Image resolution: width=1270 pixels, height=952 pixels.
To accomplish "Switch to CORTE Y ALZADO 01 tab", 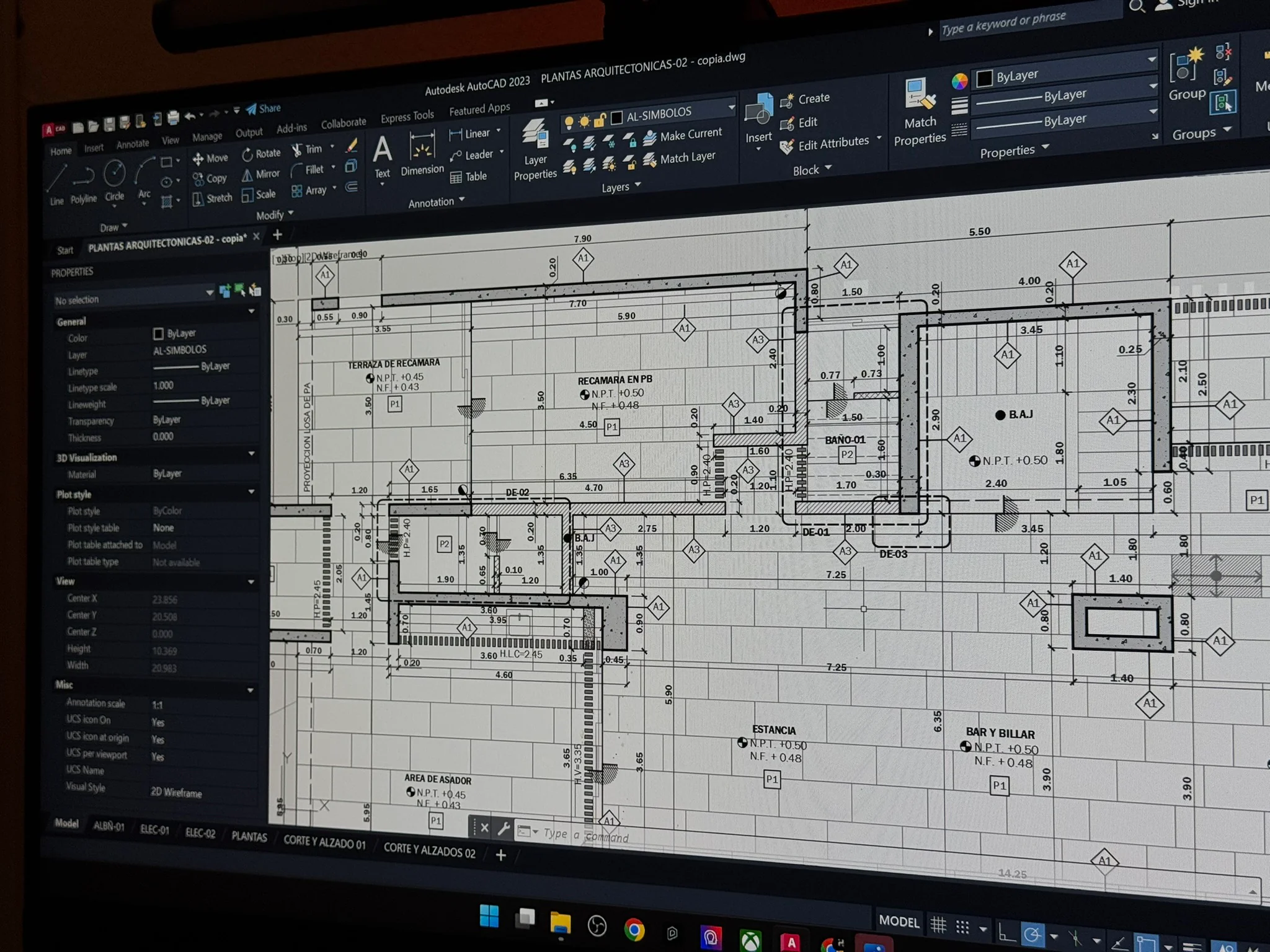I will 324,842.
